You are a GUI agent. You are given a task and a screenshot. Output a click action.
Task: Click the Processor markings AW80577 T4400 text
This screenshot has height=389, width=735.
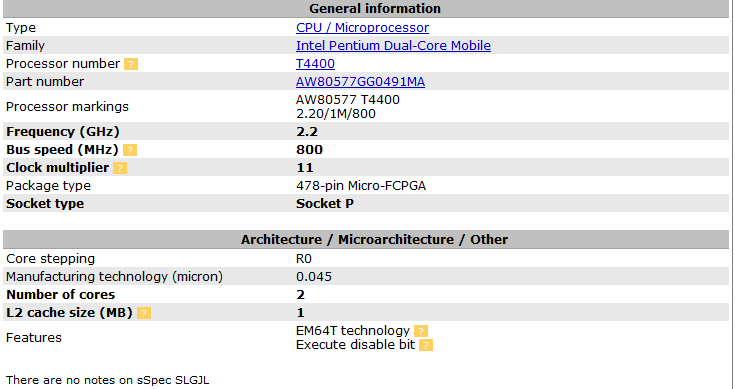[348, 100]
